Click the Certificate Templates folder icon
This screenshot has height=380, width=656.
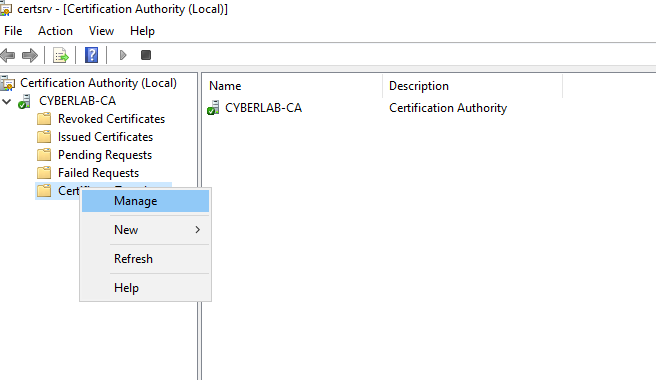tap(44, 191)
